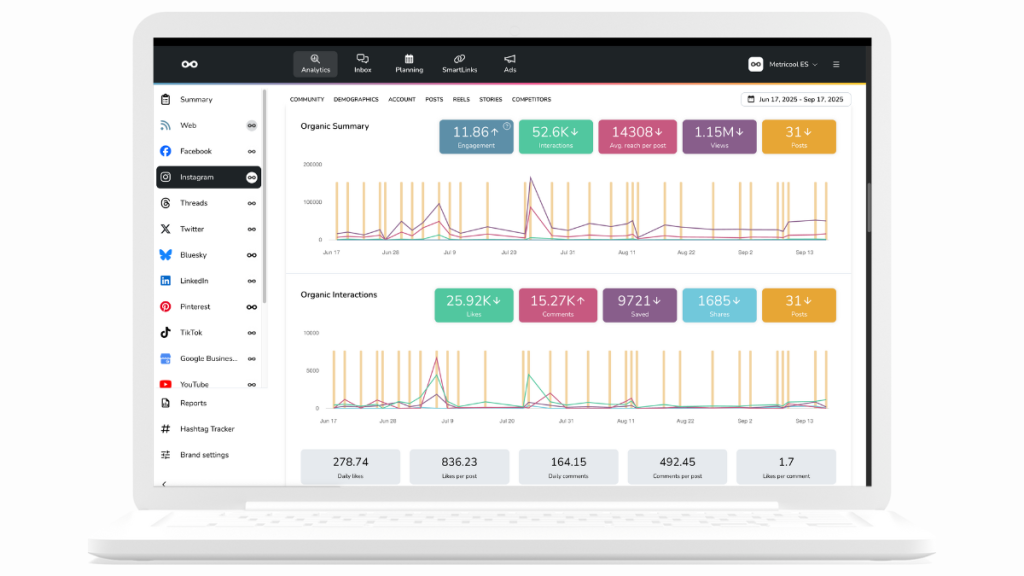Open the Planning calendar icon

(409, 64)
